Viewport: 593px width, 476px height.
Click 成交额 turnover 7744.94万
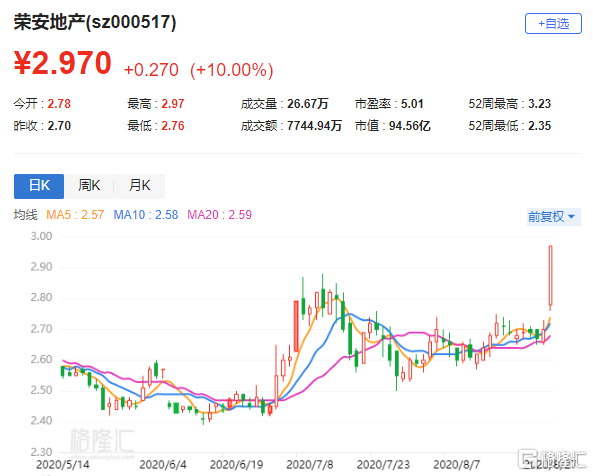[314, 126]
